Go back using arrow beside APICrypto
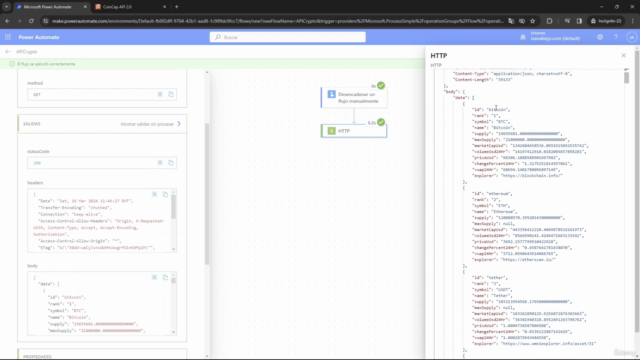Screen dimensions: 640x360 (8, 52)
